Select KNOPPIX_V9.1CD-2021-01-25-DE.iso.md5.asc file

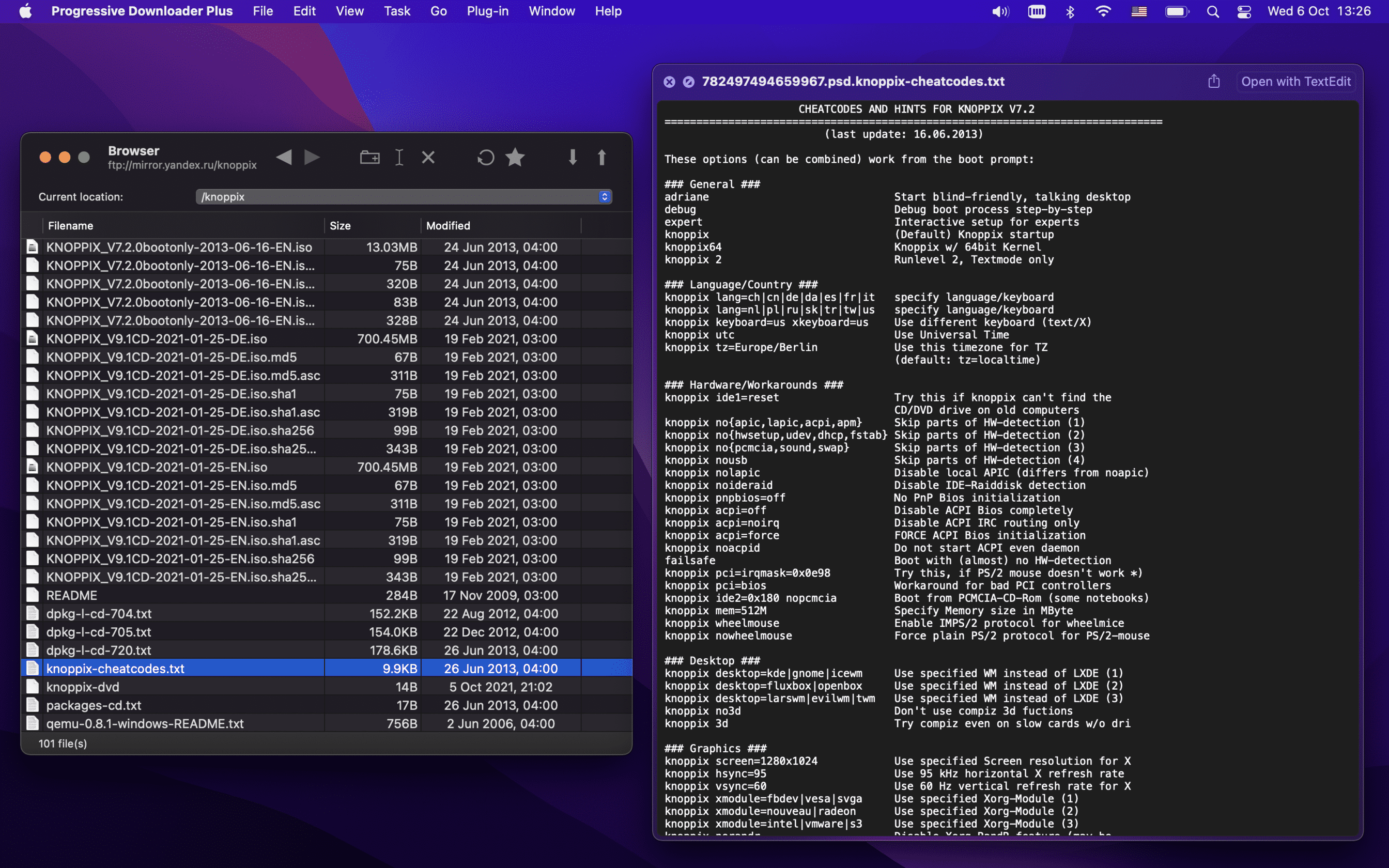(x=327, y=376)
